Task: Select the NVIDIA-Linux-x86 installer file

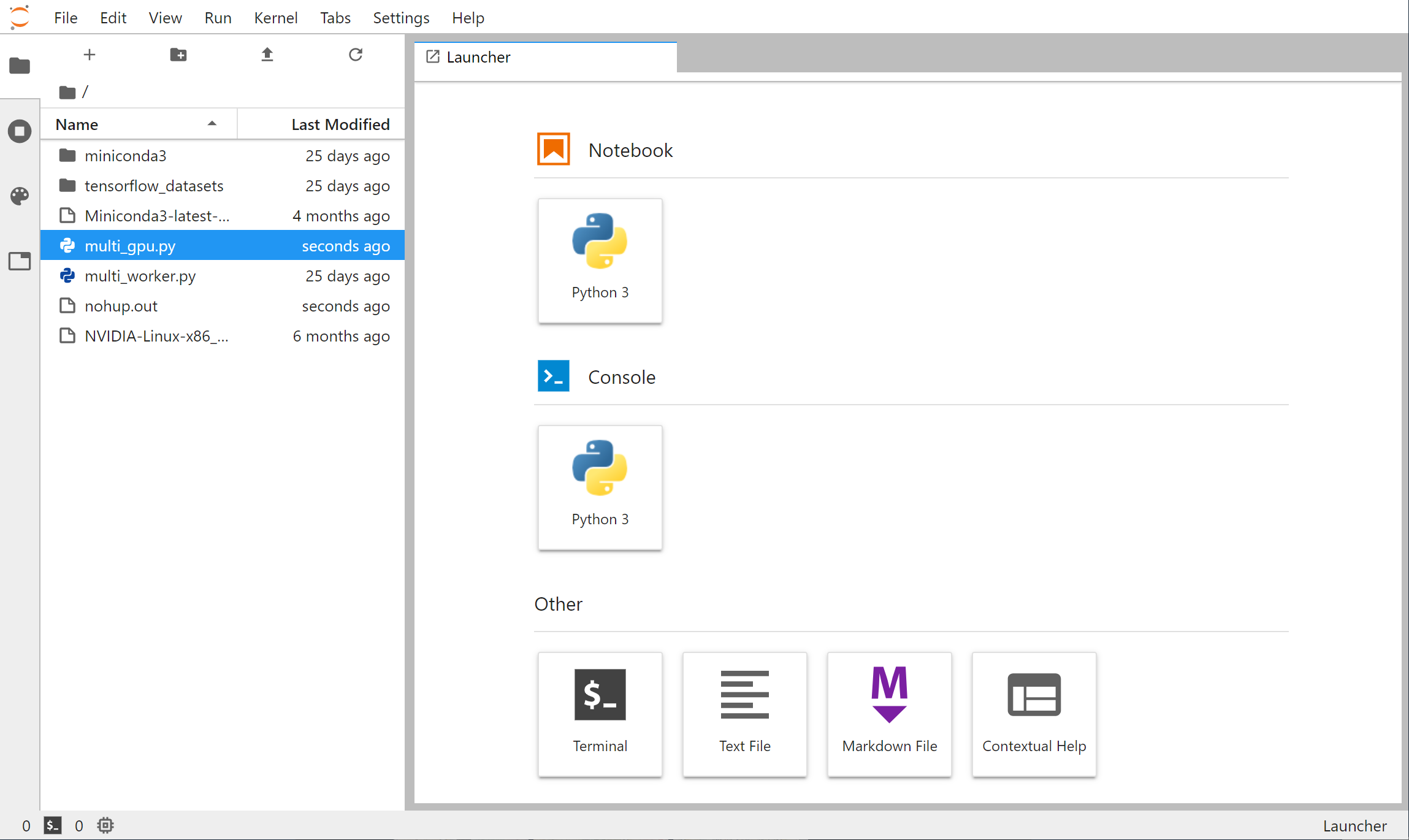Action: pyautogui.click(x=223, y=336)
